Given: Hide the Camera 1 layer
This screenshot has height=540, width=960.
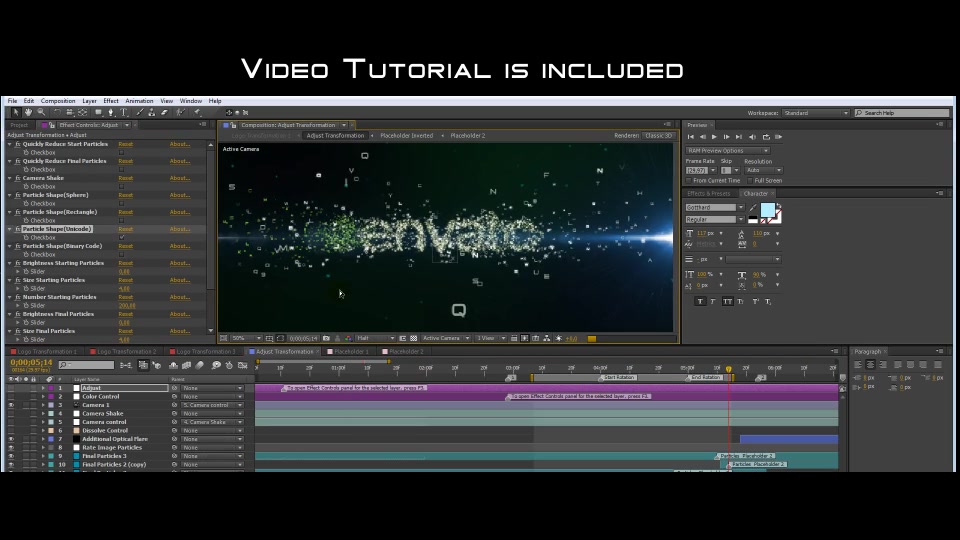Looking at the screenshot, I should [11, 405].
